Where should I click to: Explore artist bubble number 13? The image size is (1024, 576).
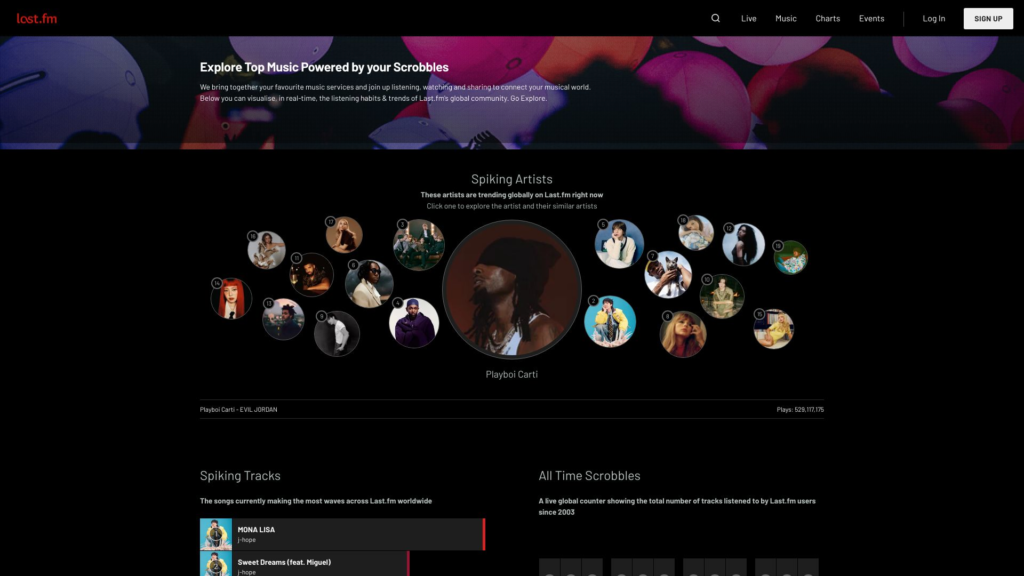pos(283,319)
